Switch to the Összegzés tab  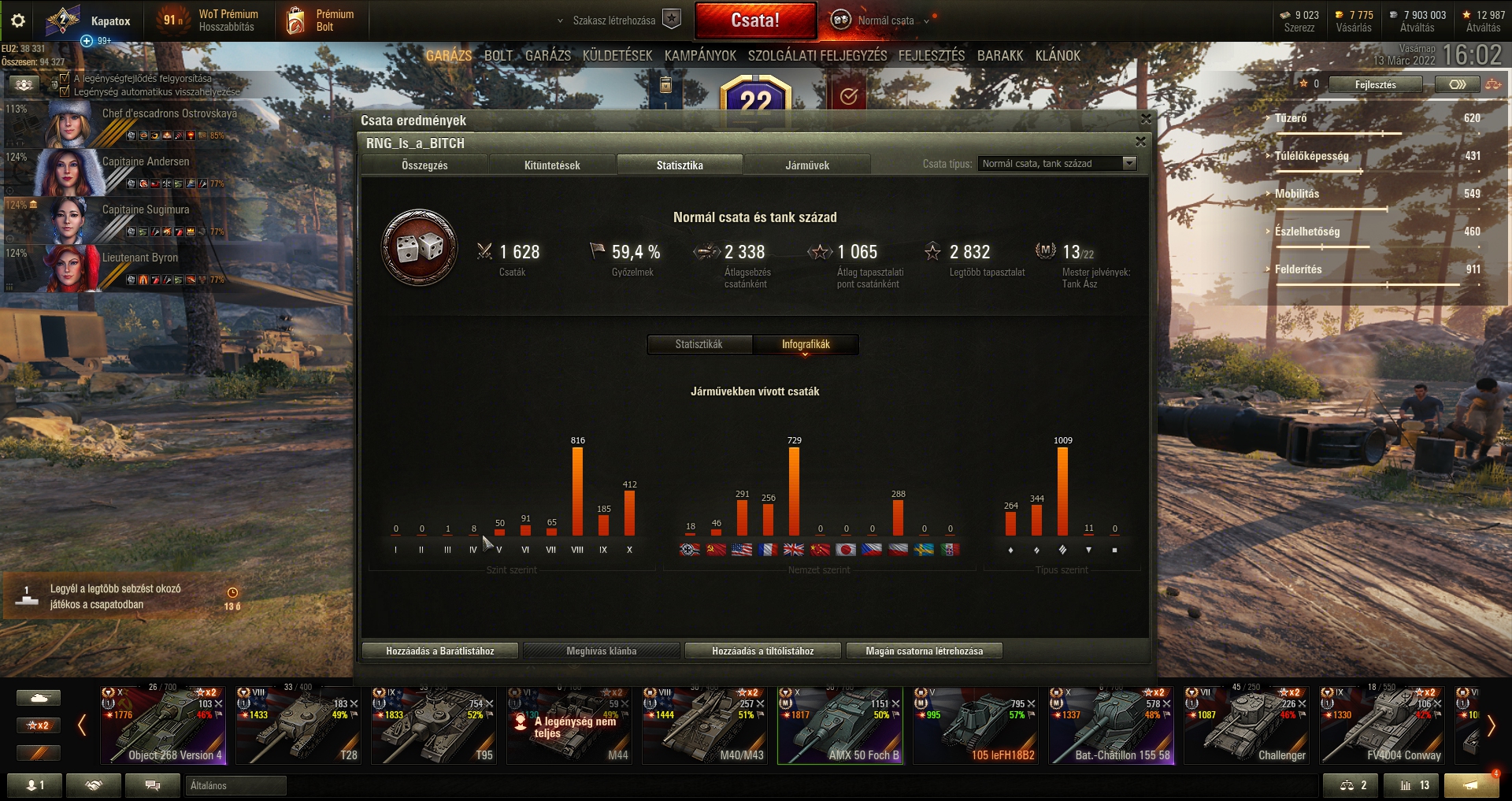point(424,165)
